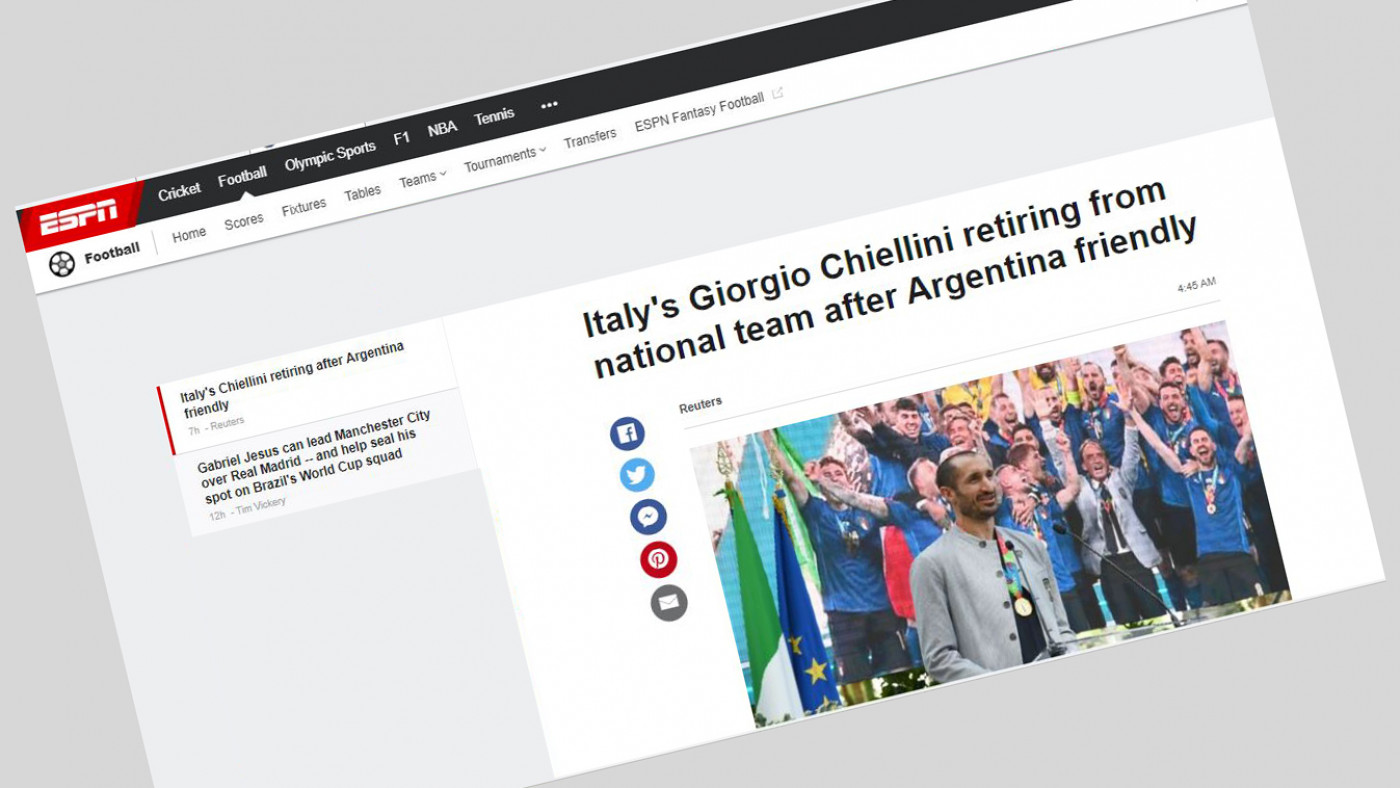Pin article on Pinterest
1400x788 pixels.
tap(658, 560)
